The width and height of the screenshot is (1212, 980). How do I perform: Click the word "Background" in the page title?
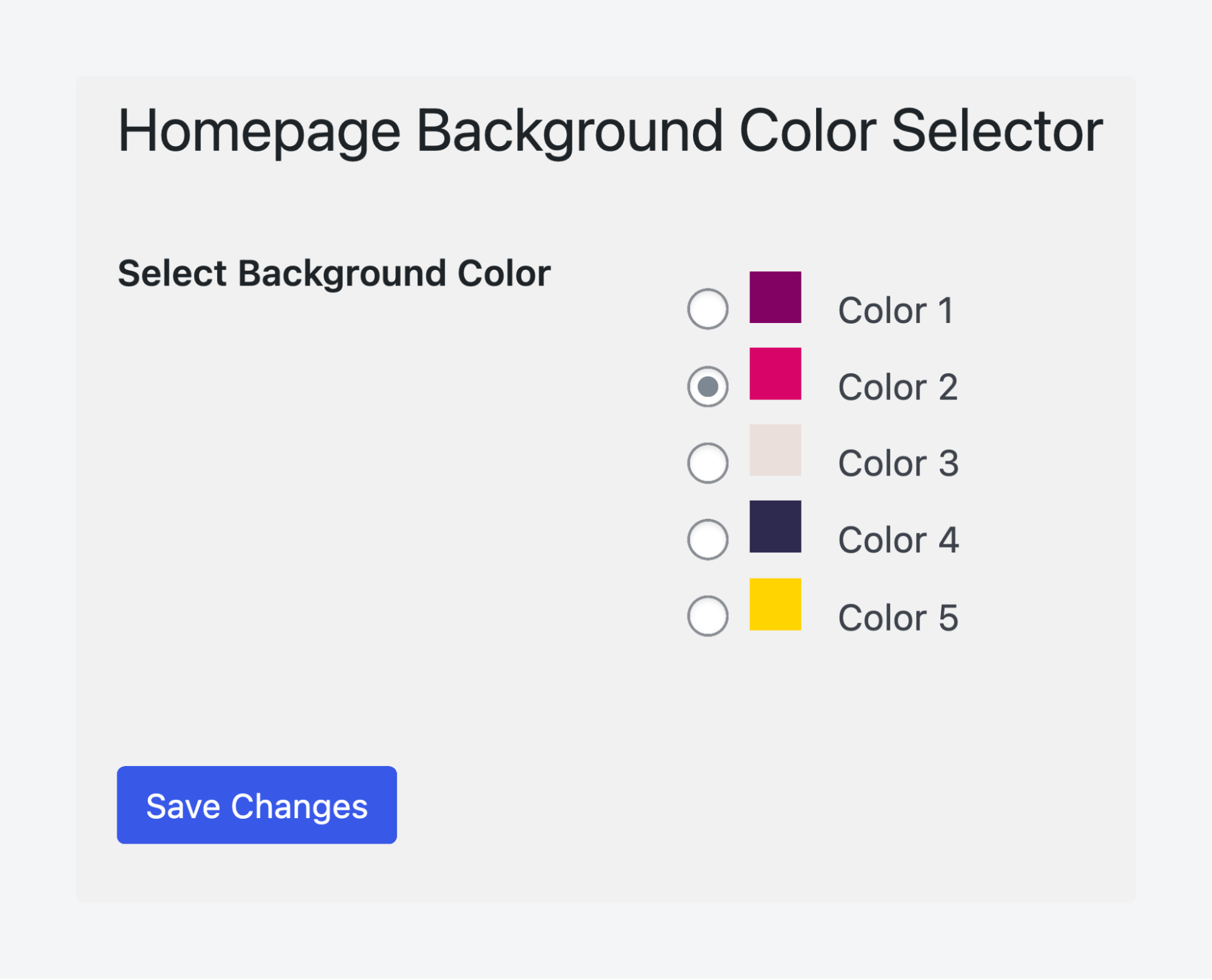(x=569, y=132)
